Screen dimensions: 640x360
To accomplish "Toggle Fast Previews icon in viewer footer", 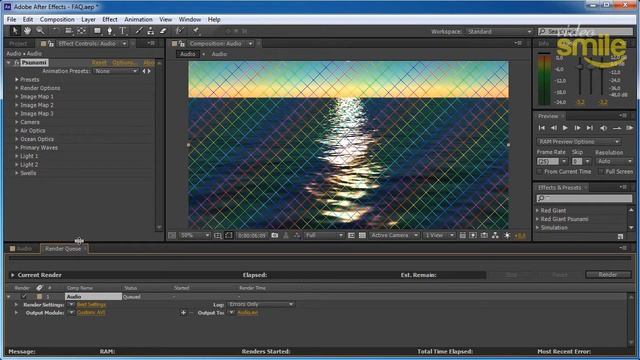I will pyautogui.click(x=473, y=236).
